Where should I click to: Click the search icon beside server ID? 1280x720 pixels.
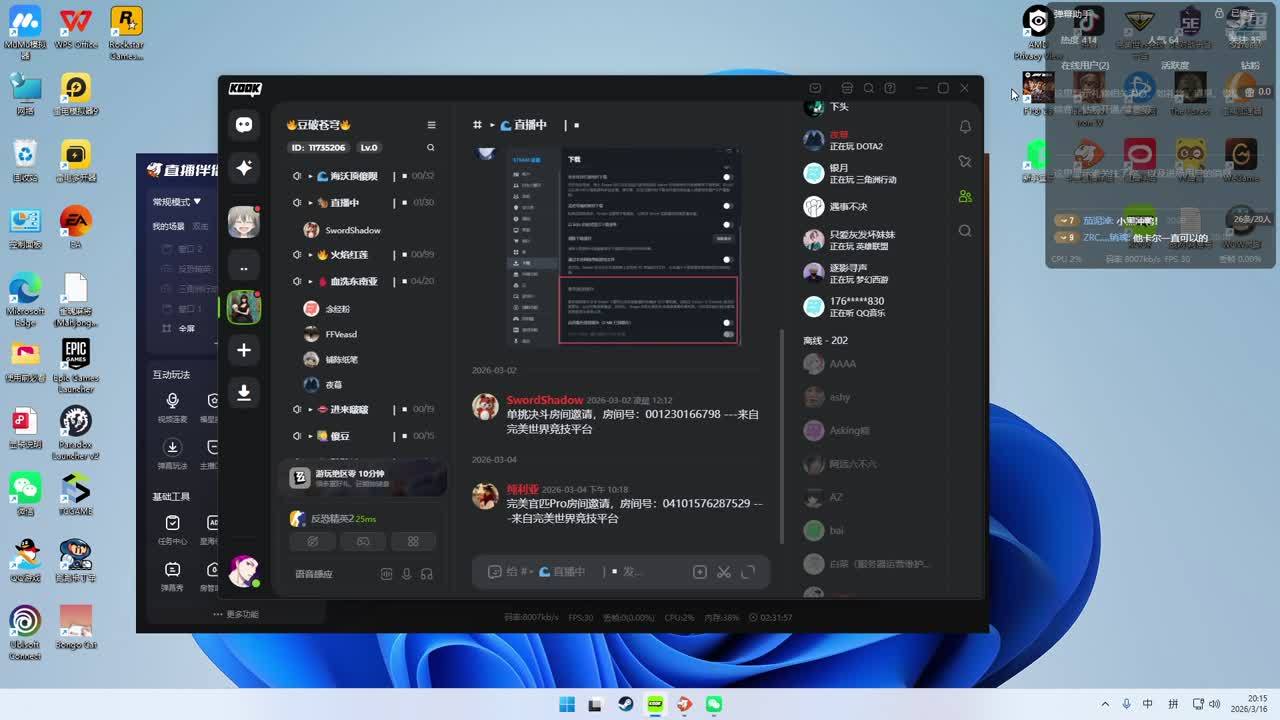[x=431, y=148]
